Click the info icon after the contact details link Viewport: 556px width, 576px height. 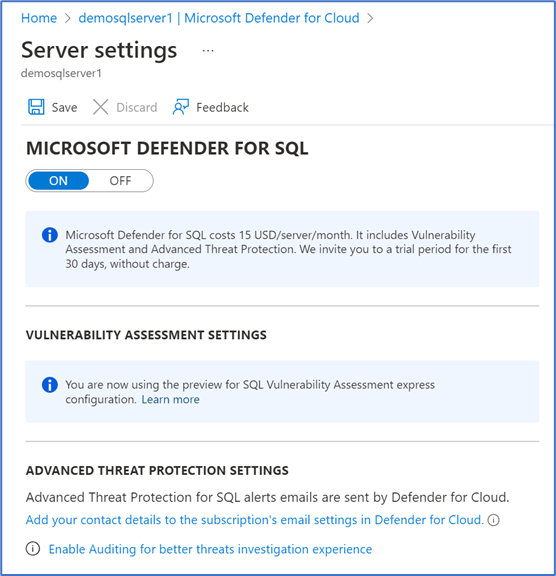494,520
